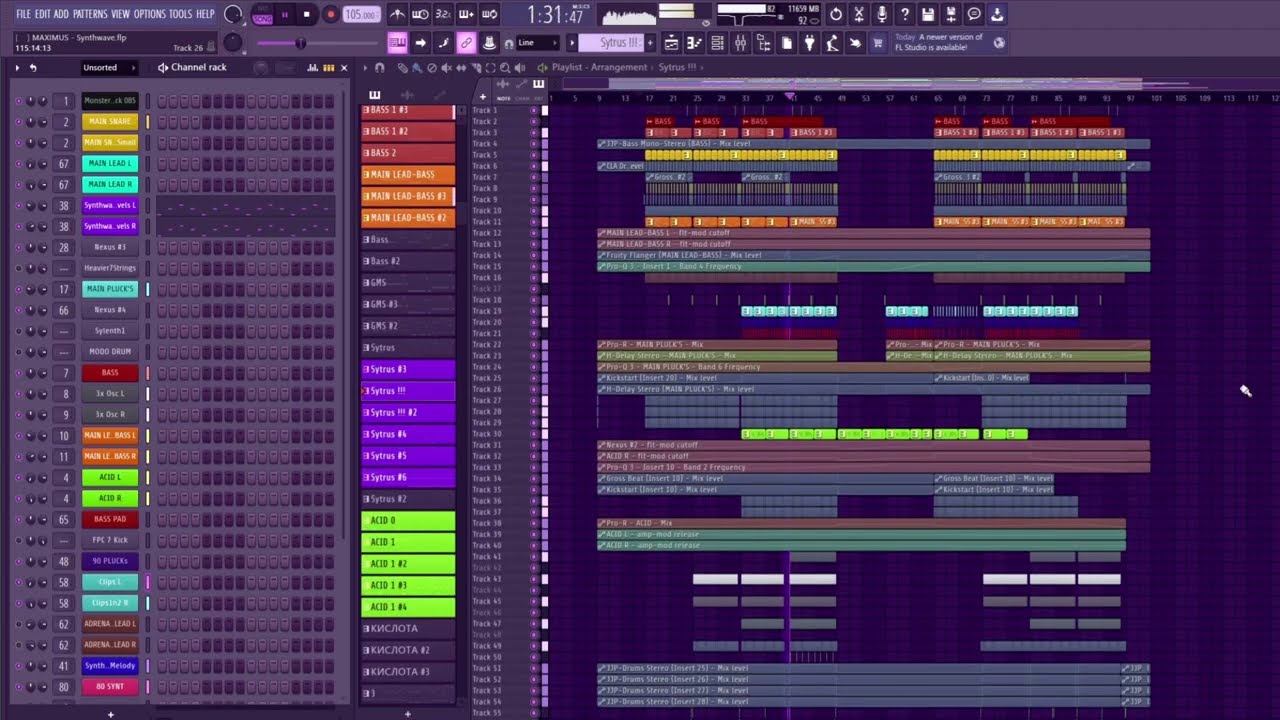Open the OPTIONS menu
1280x720 pixels.
[150, 14]
